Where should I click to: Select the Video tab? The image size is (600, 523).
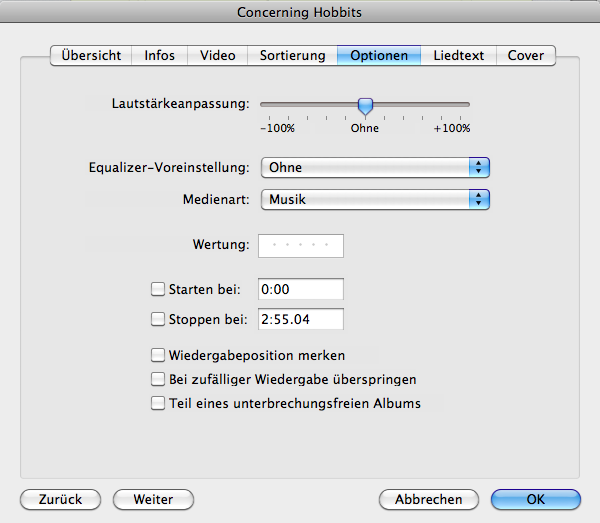(217, 55)
